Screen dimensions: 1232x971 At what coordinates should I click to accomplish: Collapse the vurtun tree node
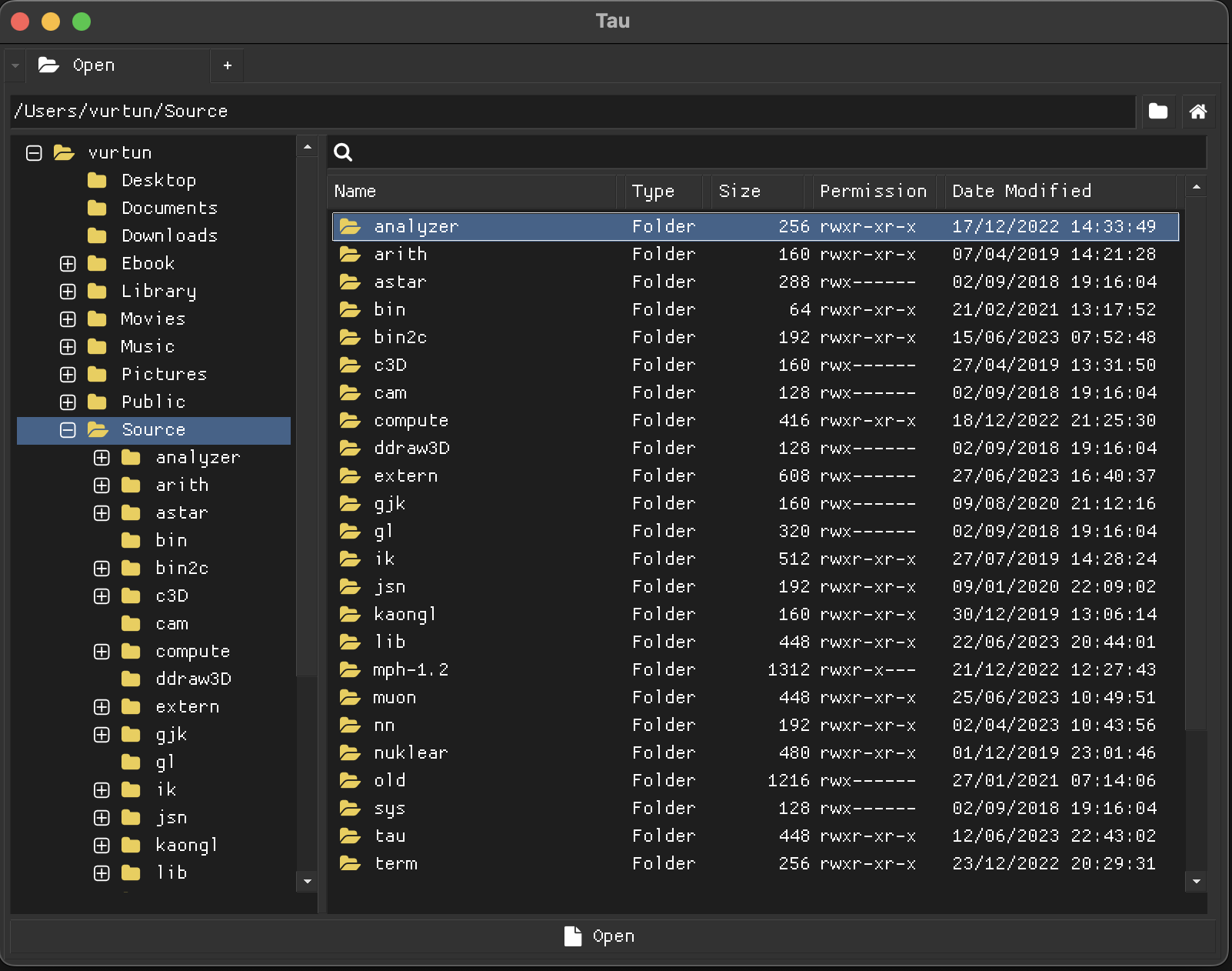coord(34,152)
